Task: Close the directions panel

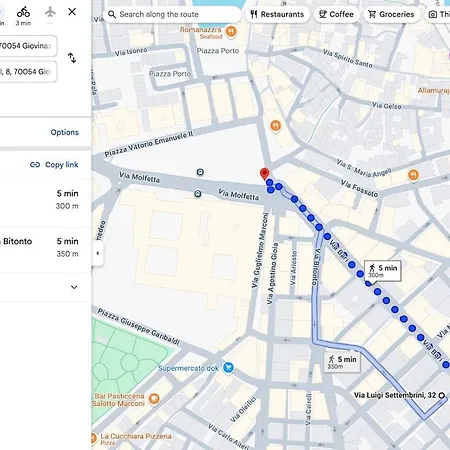Action: tap(72, 12)
